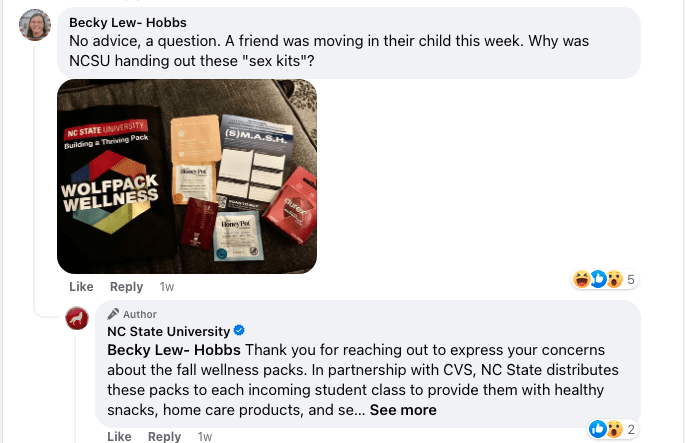Click the Wow emoji on Becky's comment
The height and width of the screenshot is (443, 685).
click(x=613, y=279)
